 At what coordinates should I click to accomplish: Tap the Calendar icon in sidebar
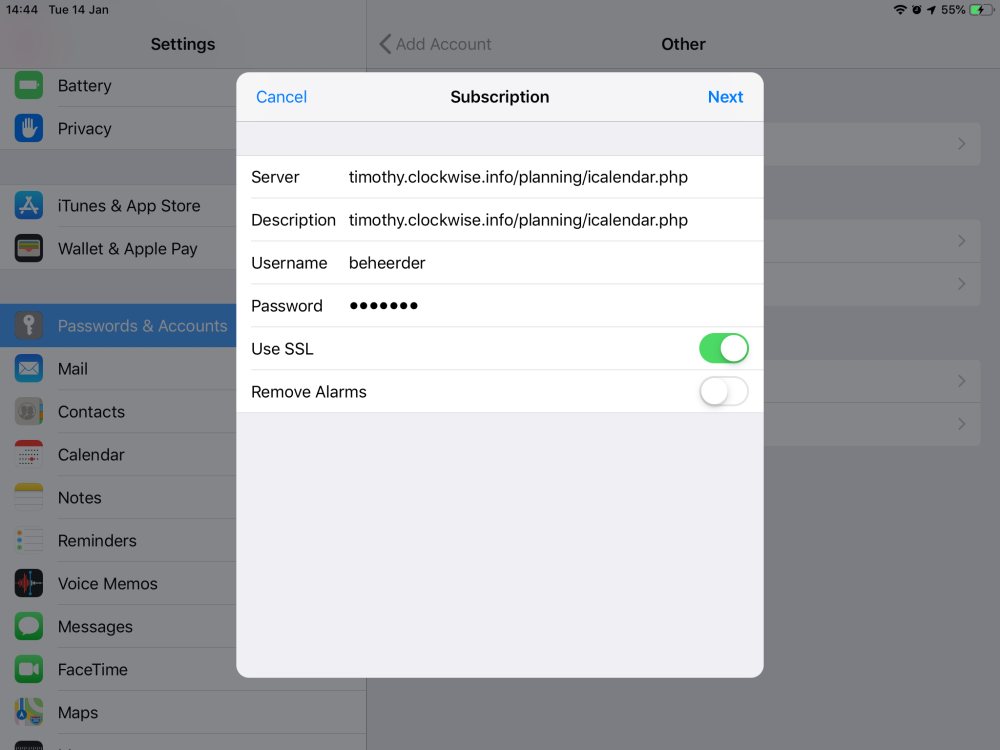[x=29, y=454]
